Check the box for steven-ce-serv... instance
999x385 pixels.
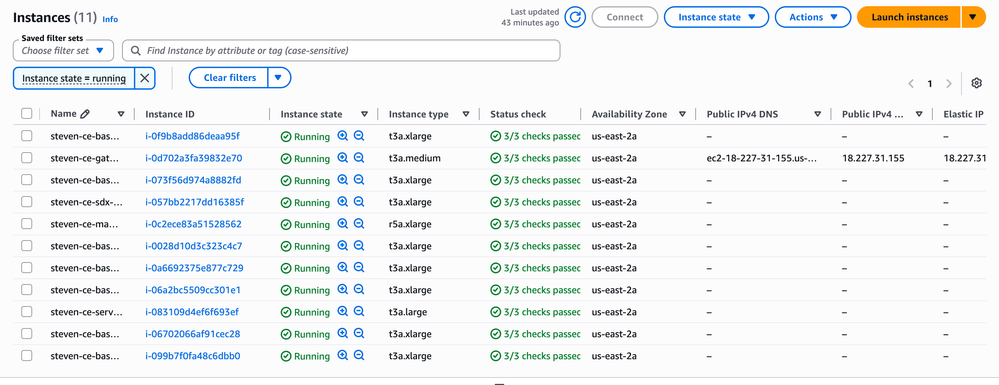click(26, 312)
